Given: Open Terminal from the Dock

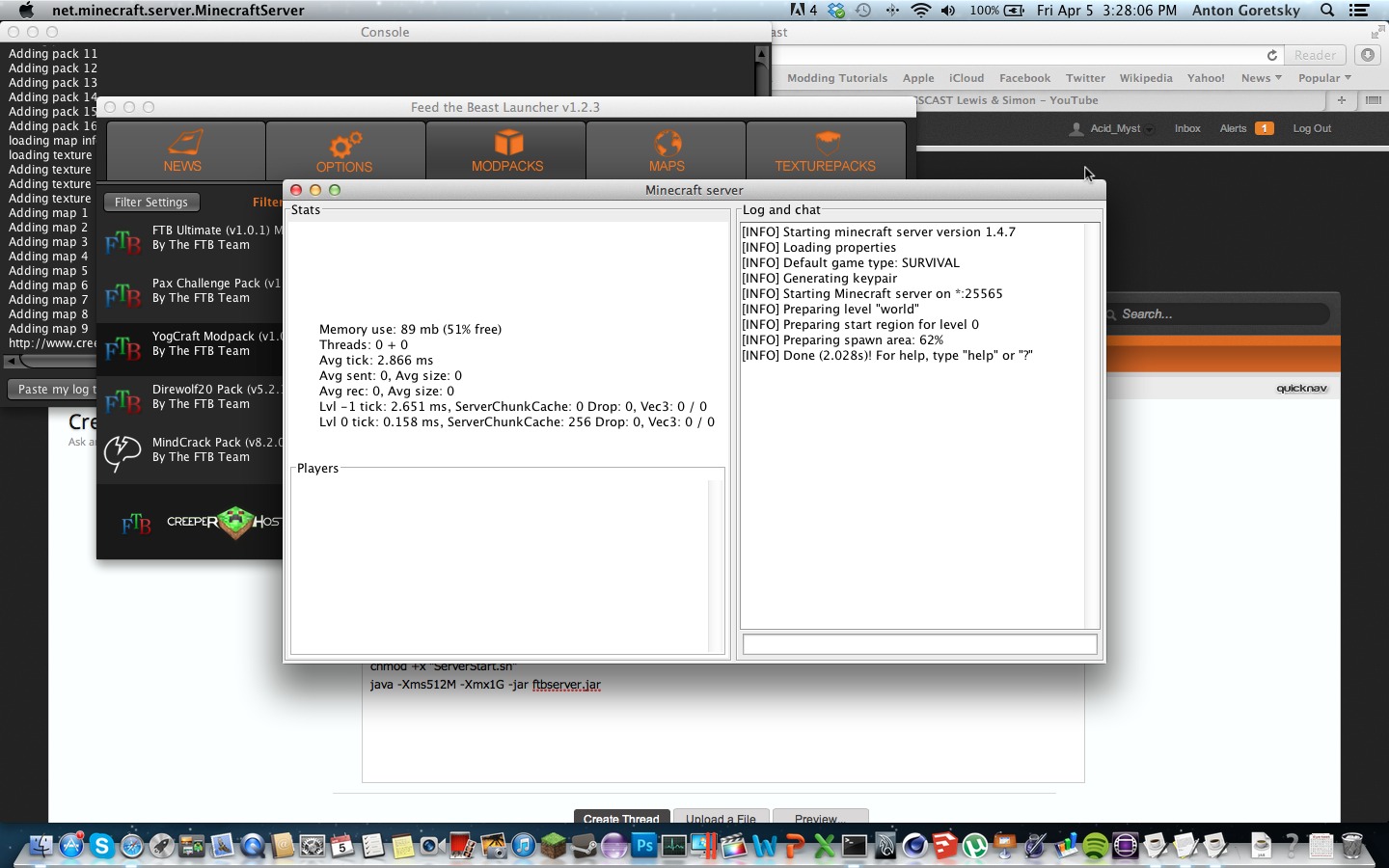Looking at the screenshot, I should coord(855,846).
